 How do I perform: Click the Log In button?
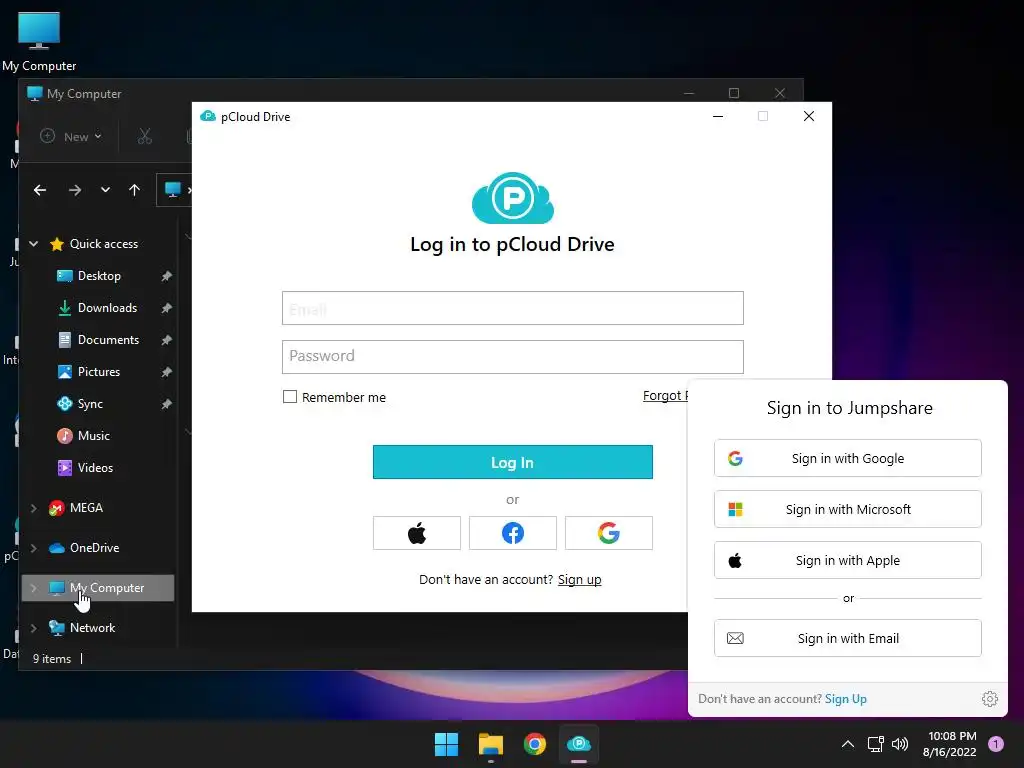pyautogui.click(x=513, y=462)
